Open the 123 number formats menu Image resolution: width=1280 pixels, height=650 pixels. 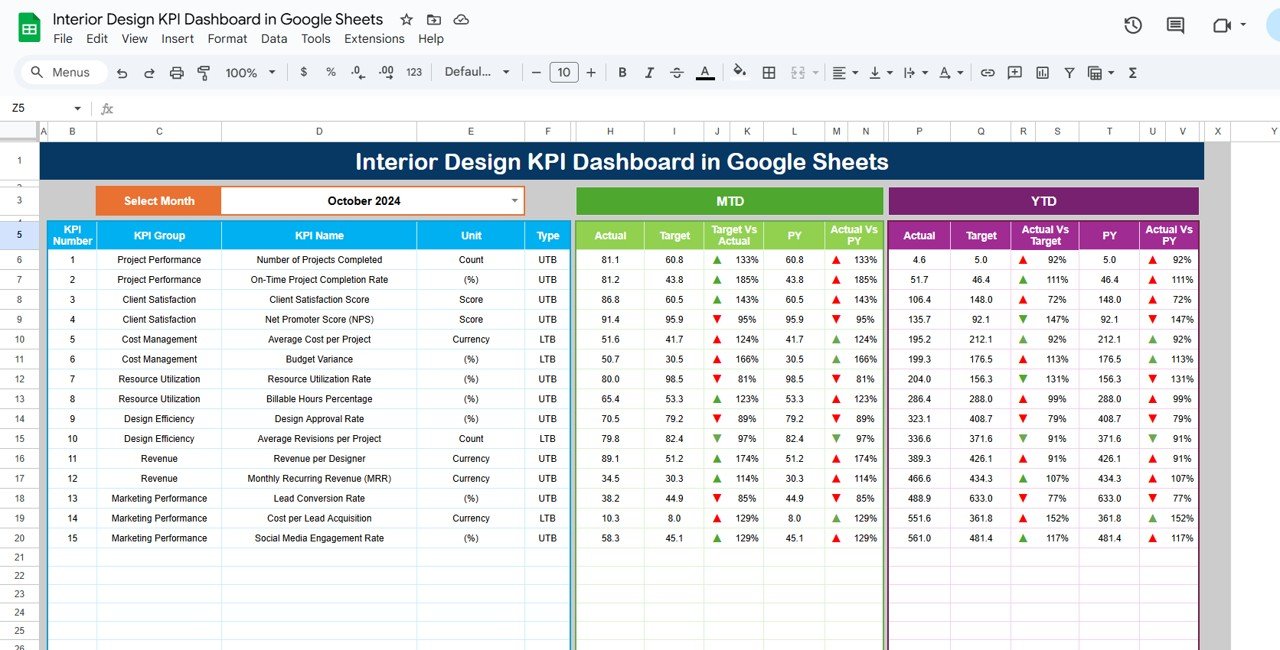[414, 73]
